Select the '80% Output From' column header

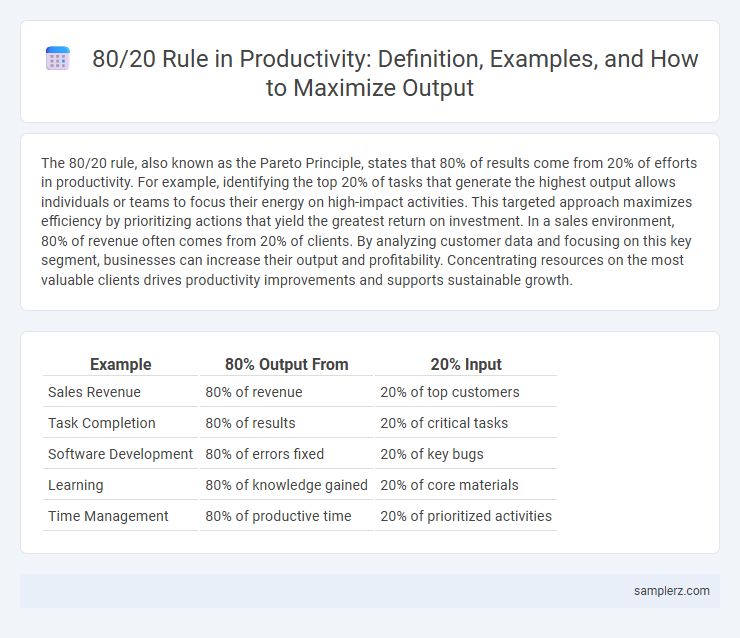pos(286,364)
